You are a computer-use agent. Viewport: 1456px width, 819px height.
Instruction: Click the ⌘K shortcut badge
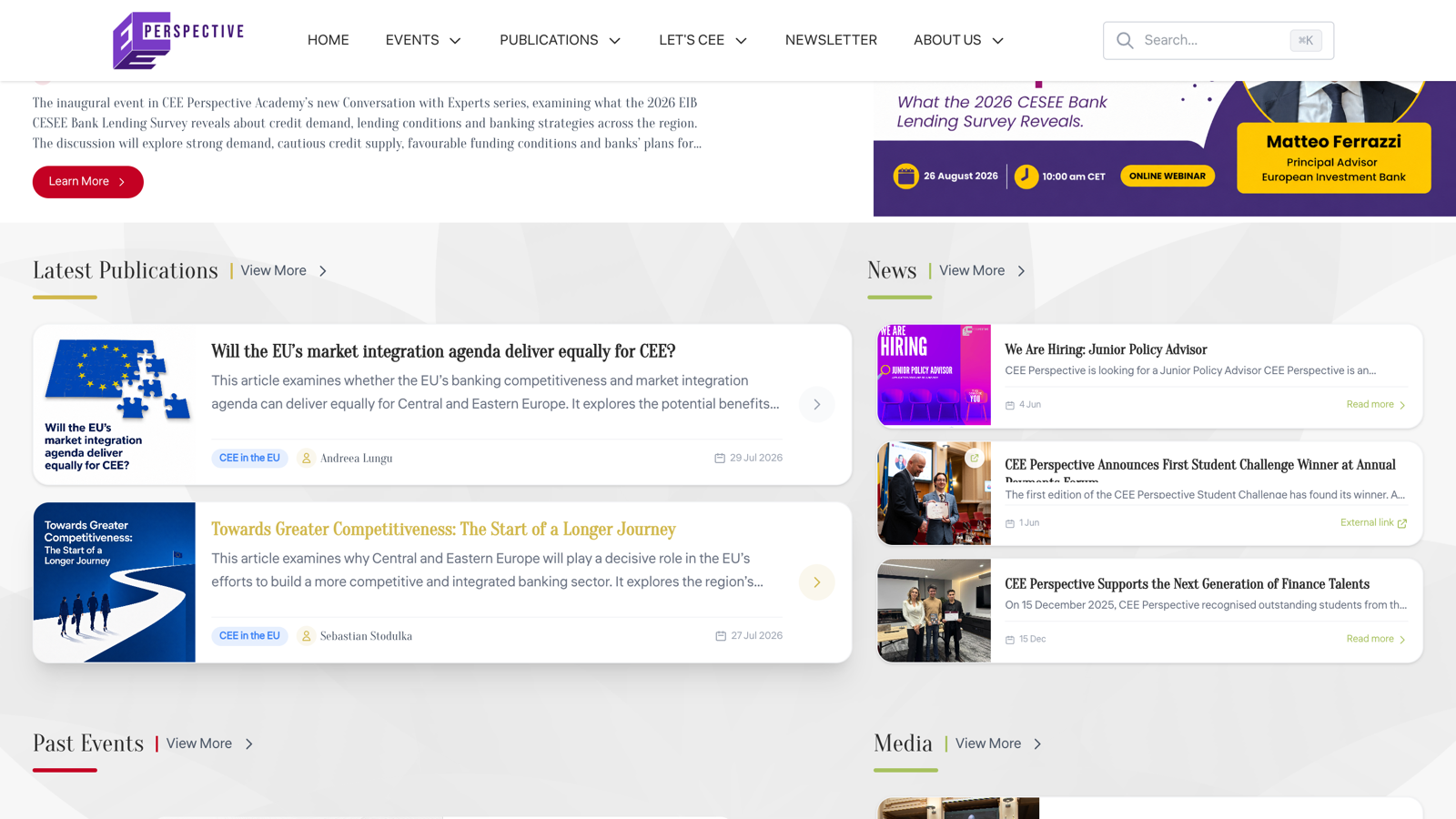[x=1305, y=40]
